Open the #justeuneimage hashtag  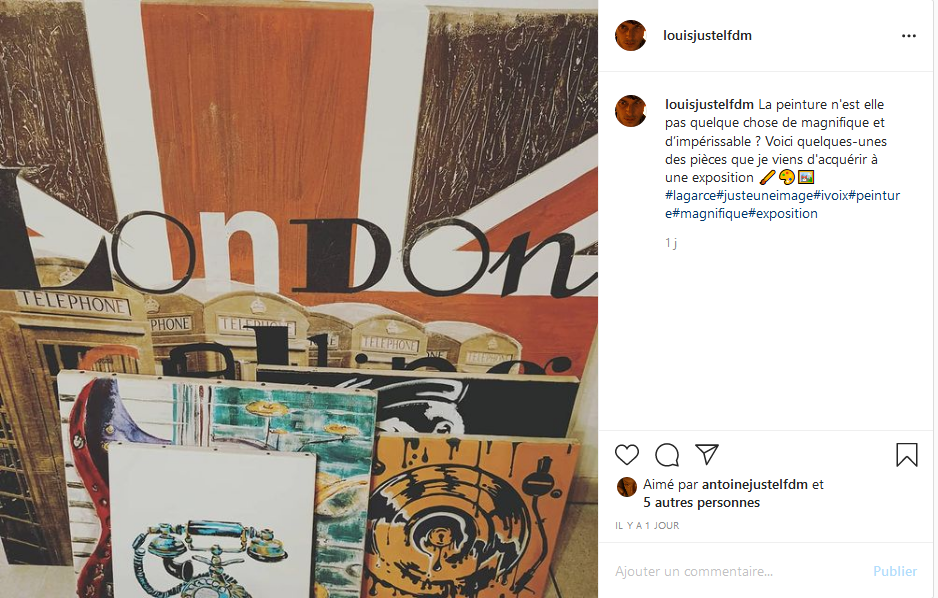click(x=765, y=196)
